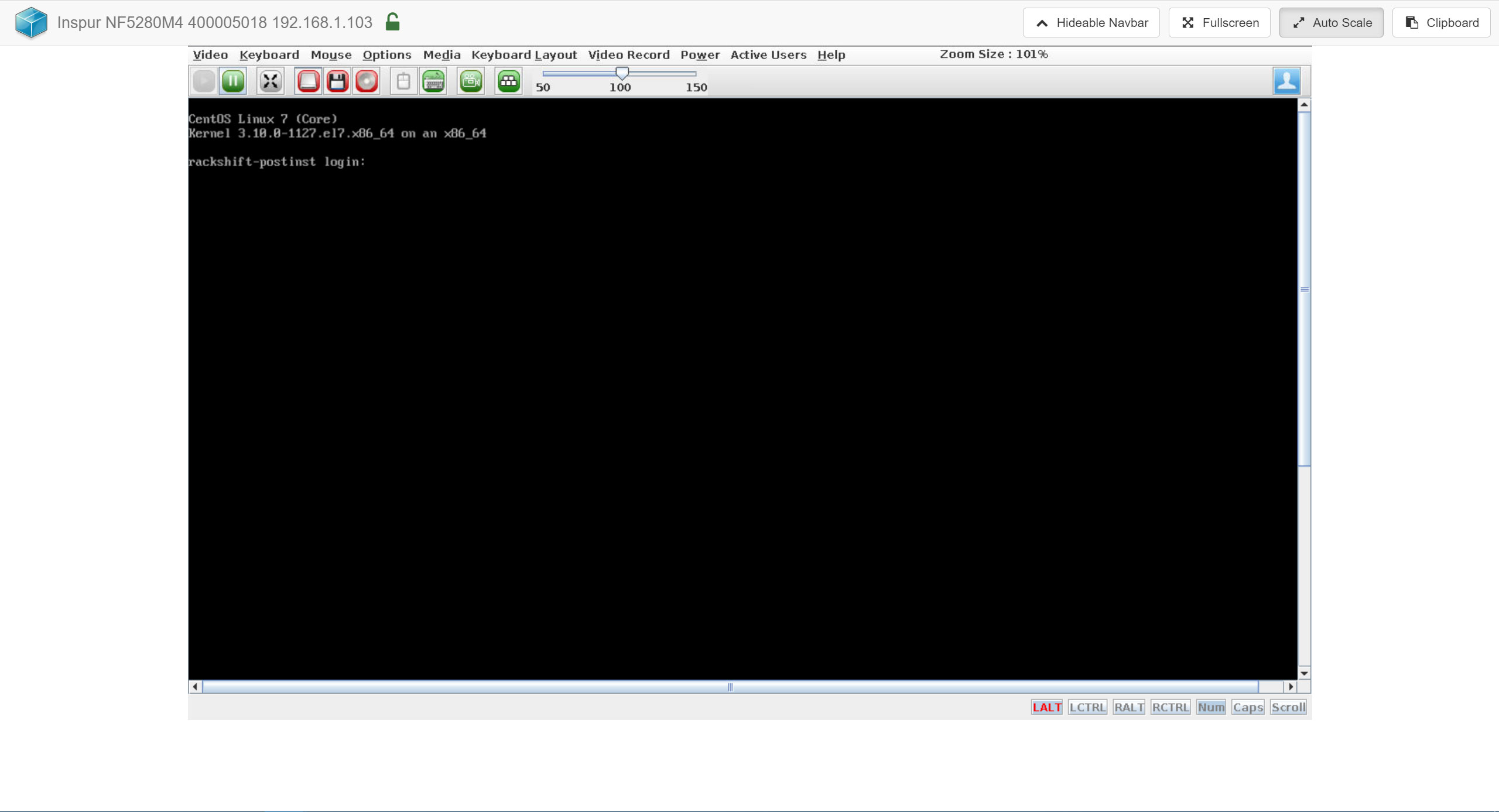Screen dimensions: 1499x812
Task: Open the soft keyboard icon
Action: tap(434, 81)
